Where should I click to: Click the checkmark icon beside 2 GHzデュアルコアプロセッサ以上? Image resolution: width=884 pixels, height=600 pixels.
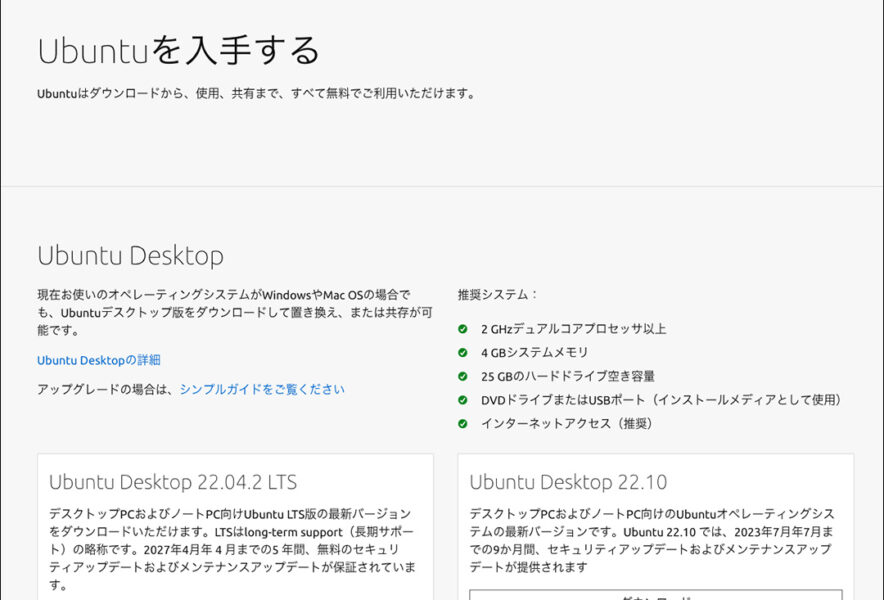click(463, 329)
